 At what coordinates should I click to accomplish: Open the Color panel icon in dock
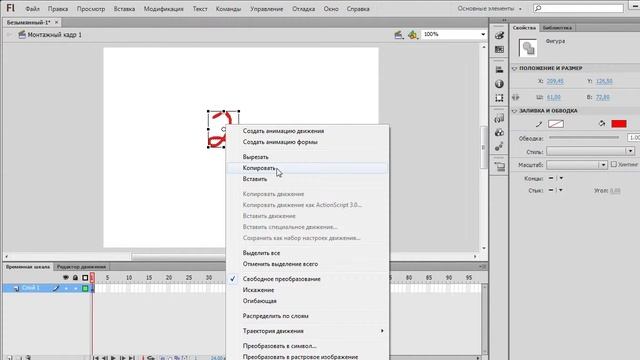(499, 36)
